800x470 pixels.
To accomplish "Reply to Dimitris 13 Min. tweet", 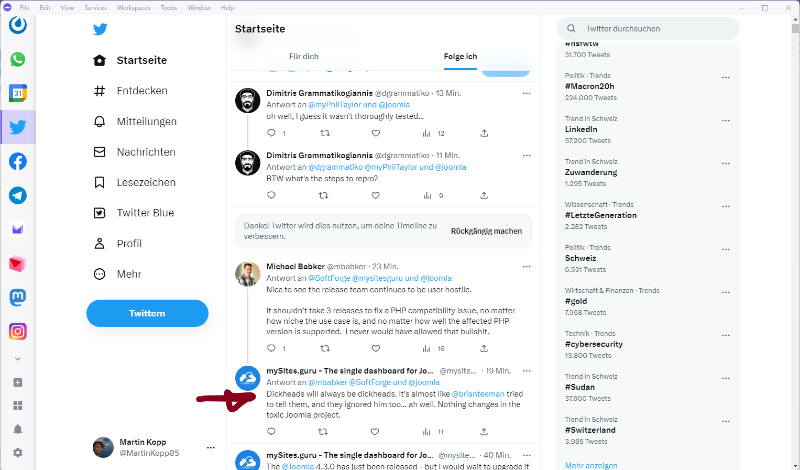I will point(271,133).
